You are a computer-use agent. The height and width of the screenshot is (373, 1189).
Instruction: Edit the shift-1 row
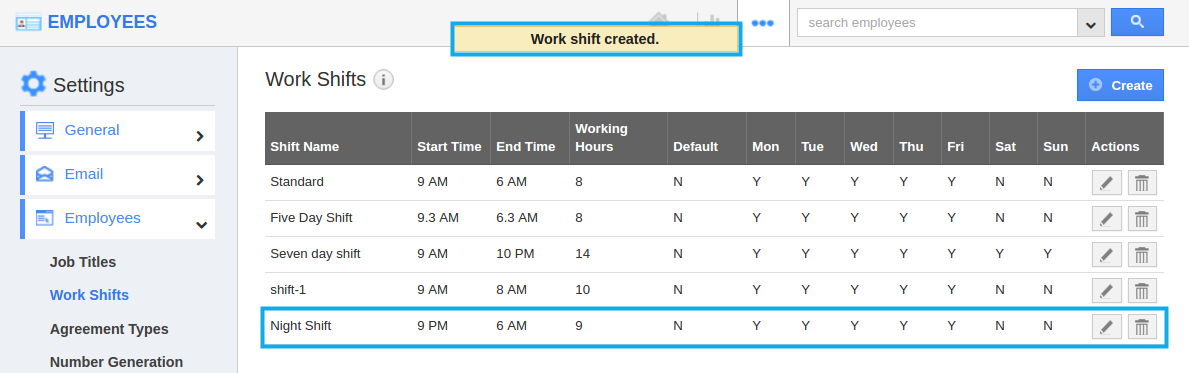tap(1106, 290)
